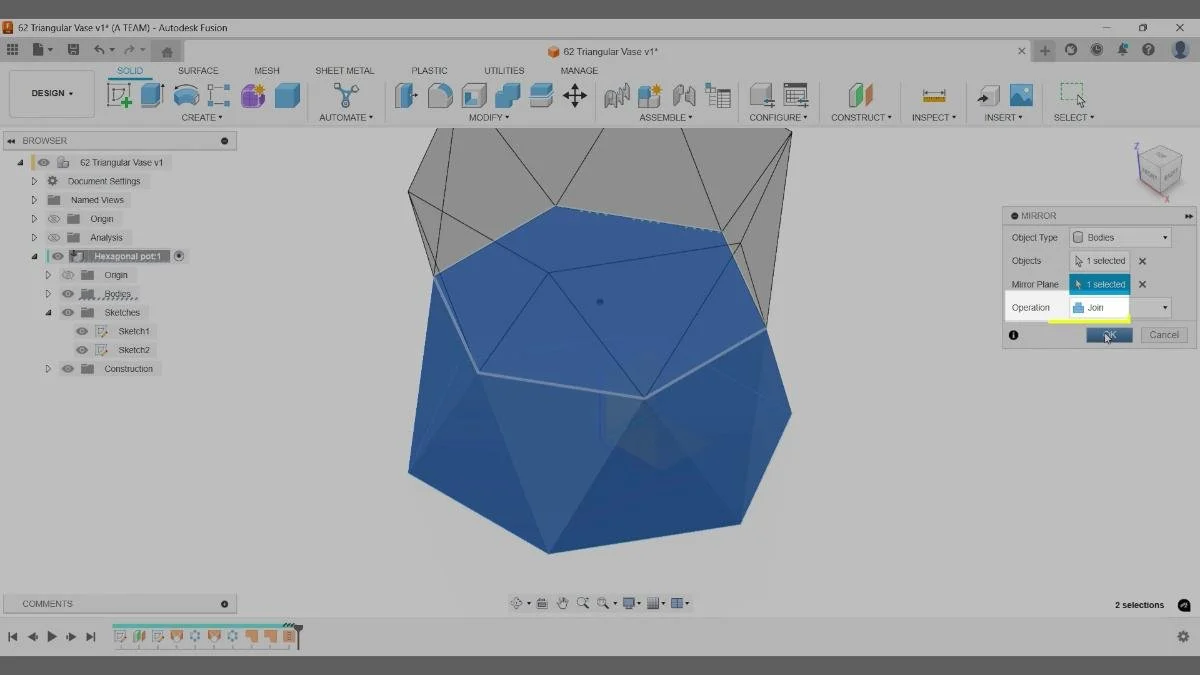Click OK in the Mirror dialog

1108,334
